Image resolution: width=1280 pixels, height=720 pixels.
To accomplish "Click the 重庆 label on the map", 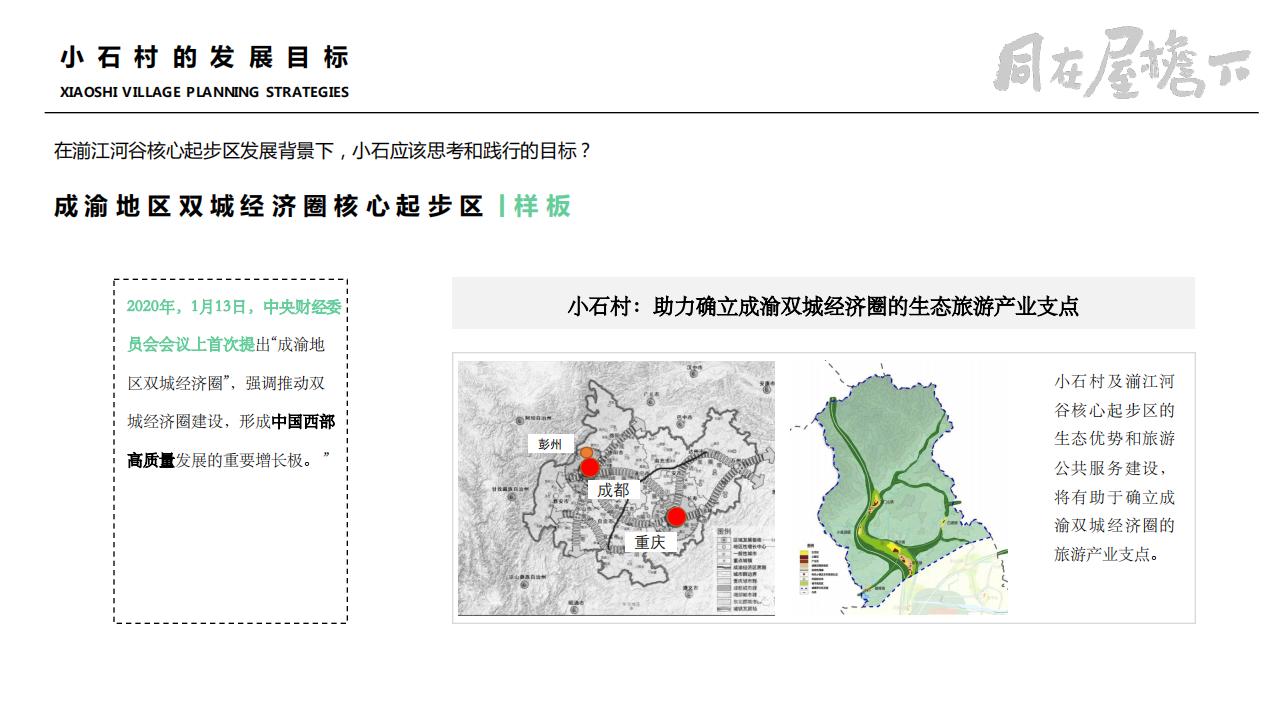I will click(x=650, y=542).
